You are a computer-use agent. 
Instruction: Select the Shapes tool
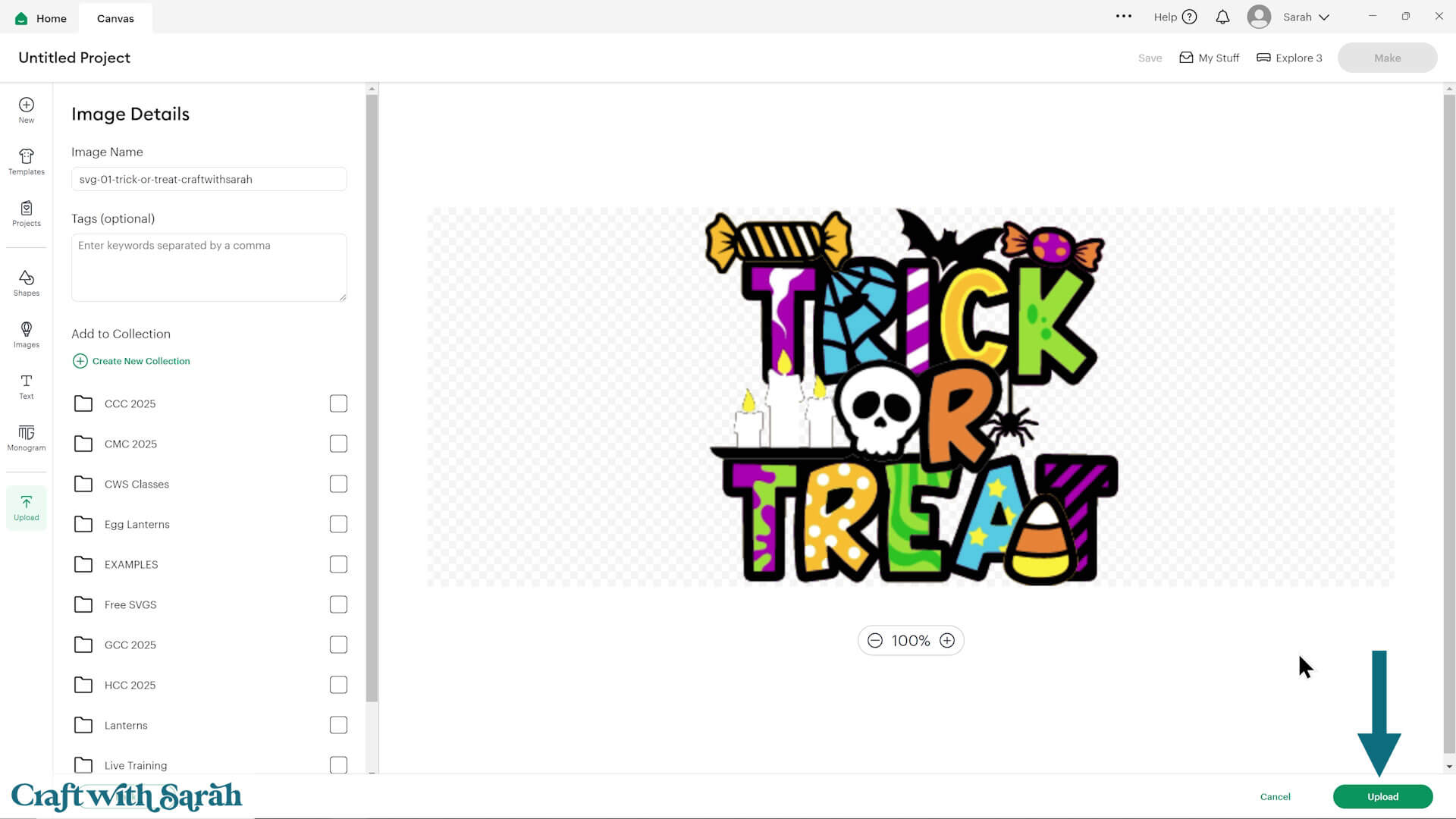(26, 282)
